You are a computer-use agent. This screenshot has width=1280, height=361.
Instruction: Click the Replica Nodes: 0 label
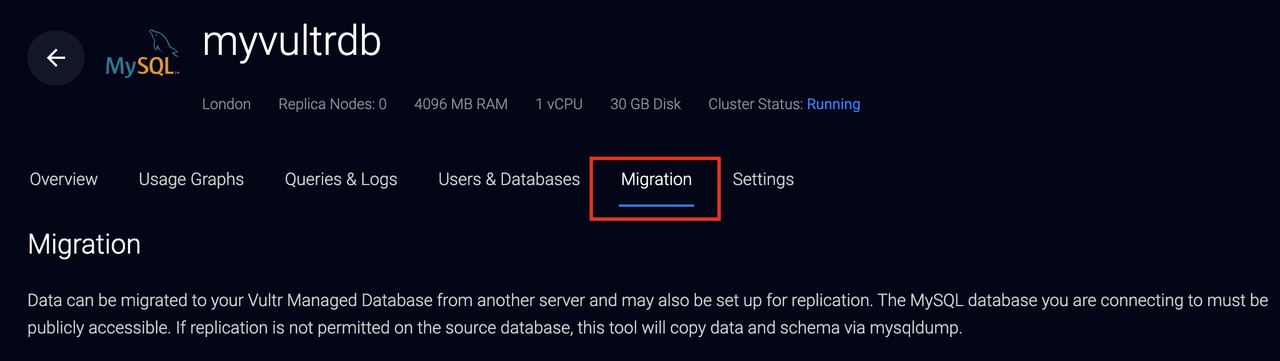point(332,104)
